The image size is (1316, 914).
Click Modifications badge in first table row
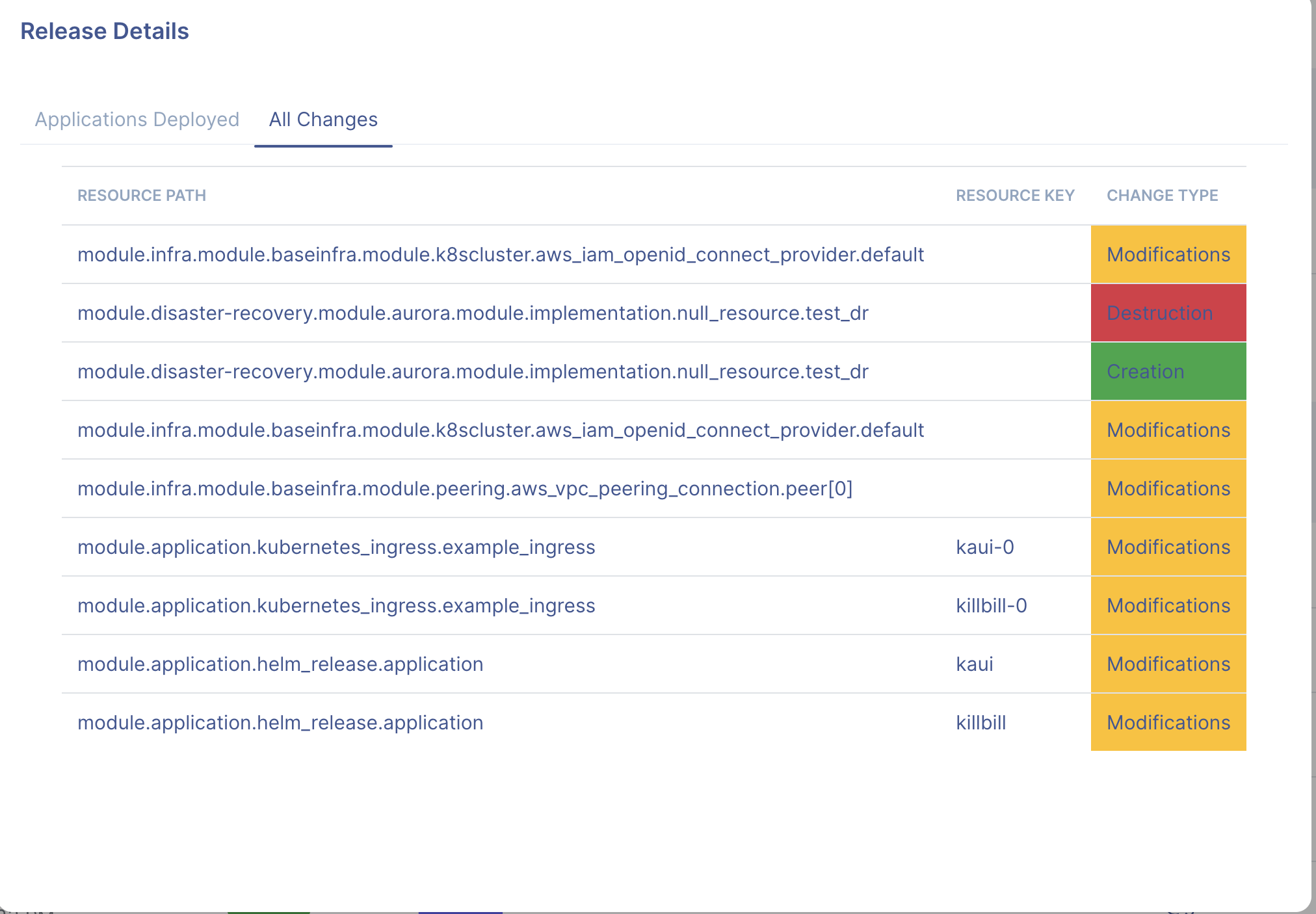pyautogui.click(x=1168, y=255)
